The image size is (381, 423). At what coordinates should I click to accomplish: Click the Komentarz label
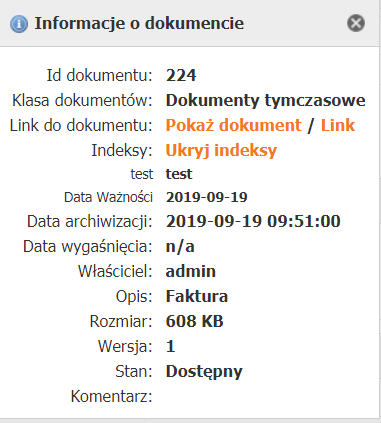pos(111,396)
